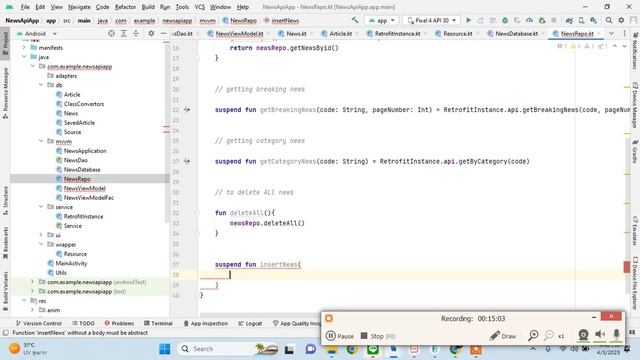Click Project panel vertical scrollbar
This screenshot has width=640, height=360.
167,131
